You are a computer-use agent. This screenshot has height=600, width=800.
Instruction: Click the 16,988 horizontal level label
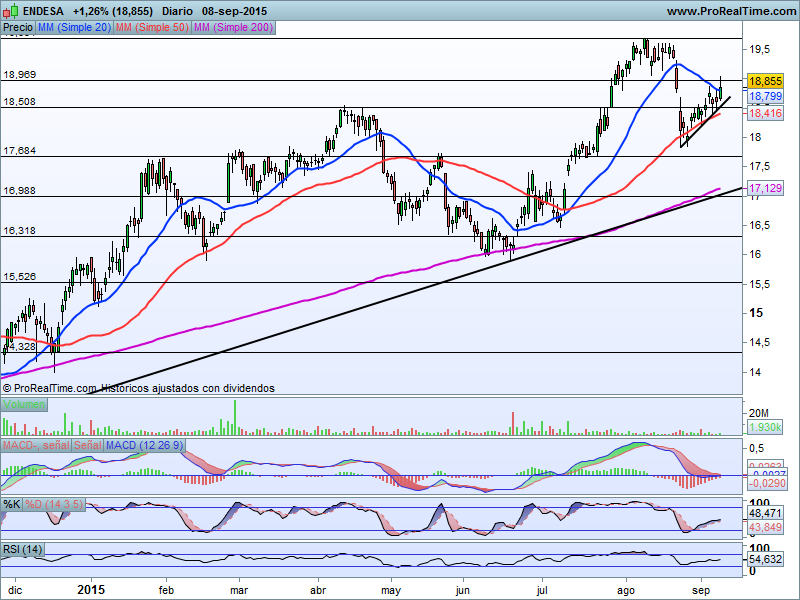point(20,191)
